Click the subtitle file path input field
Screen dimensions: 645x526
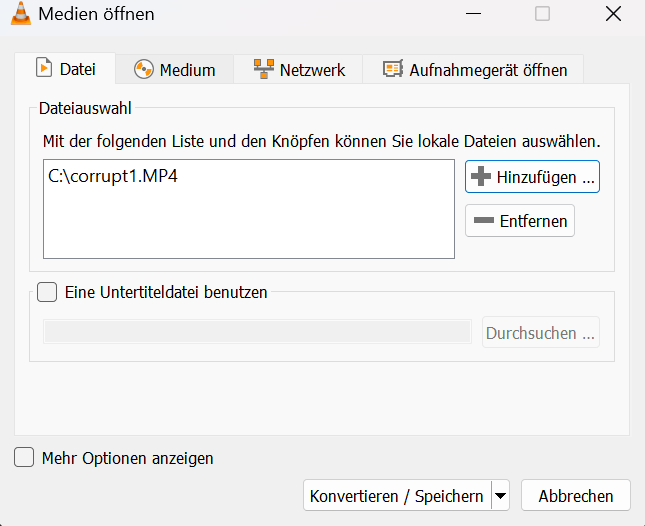pyautogui.click(x=258, y=332)
